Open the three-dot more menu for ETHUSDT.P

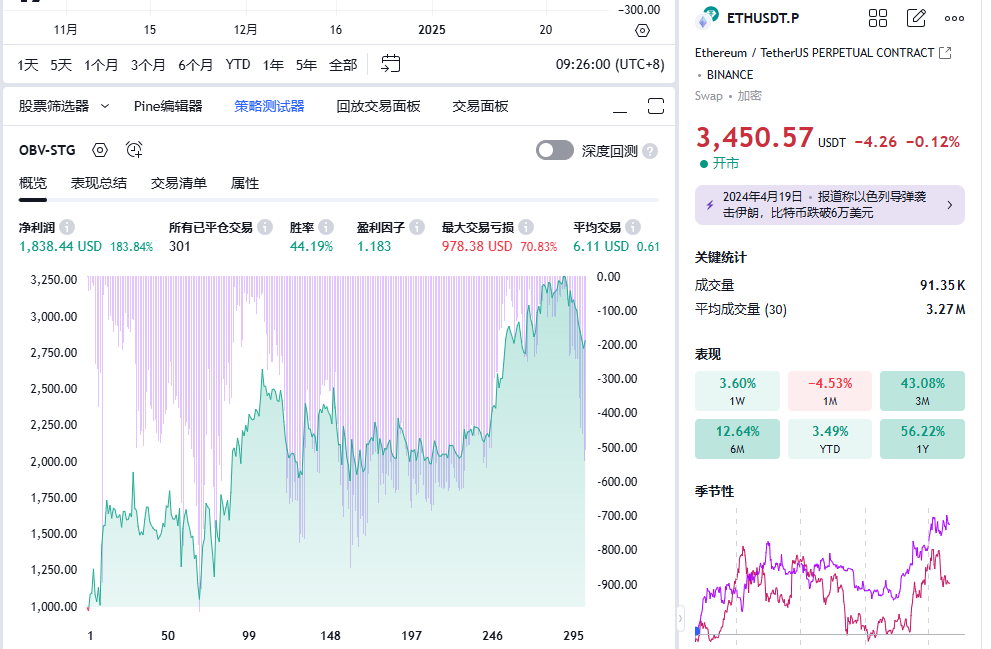click(954, 18)
